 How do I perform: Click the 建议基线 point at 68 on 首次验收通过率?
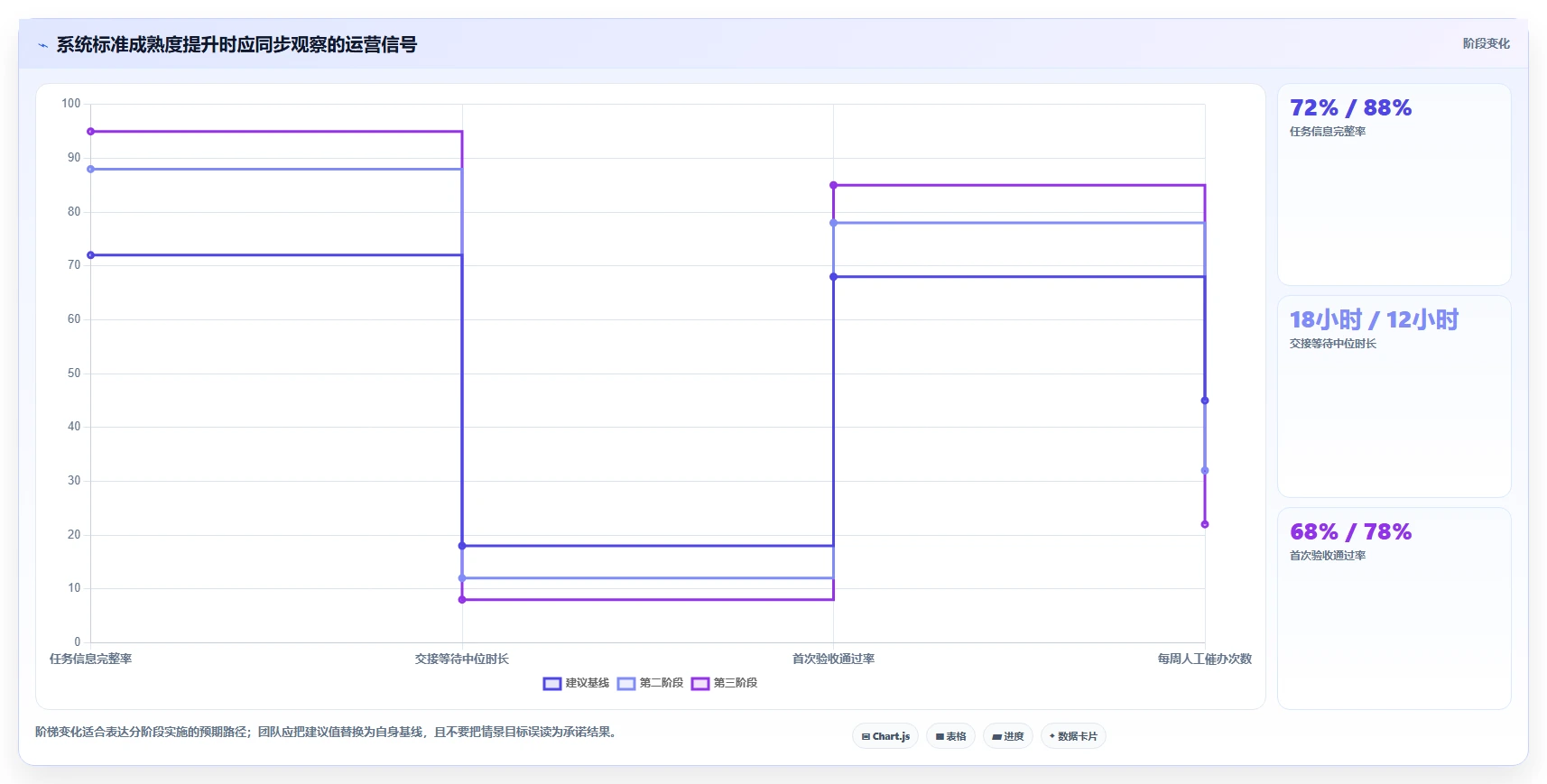pos(833,277)
